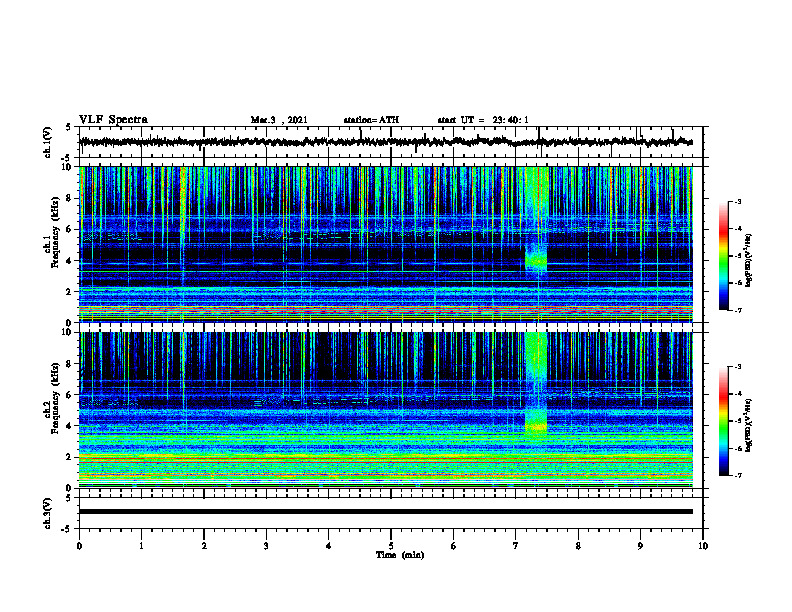Click the ch.2 colorbar title log(PSD)
792x612 pixels.
748,424
